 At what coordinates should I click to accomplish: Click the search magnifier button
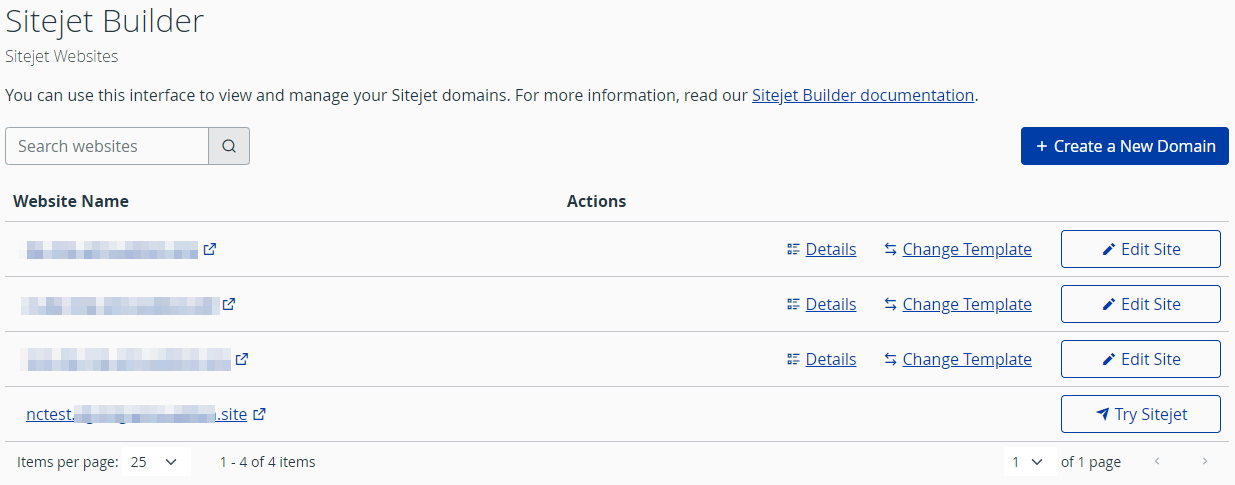(229, 146)
